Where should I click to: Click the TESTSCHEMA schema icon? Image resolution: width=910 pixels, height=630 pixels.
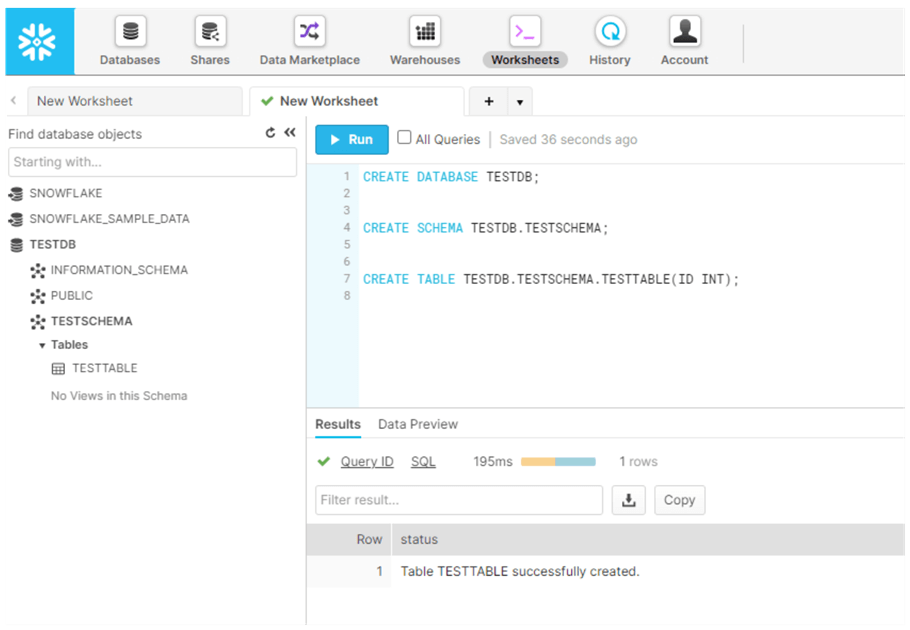click(x=38, y=322)
